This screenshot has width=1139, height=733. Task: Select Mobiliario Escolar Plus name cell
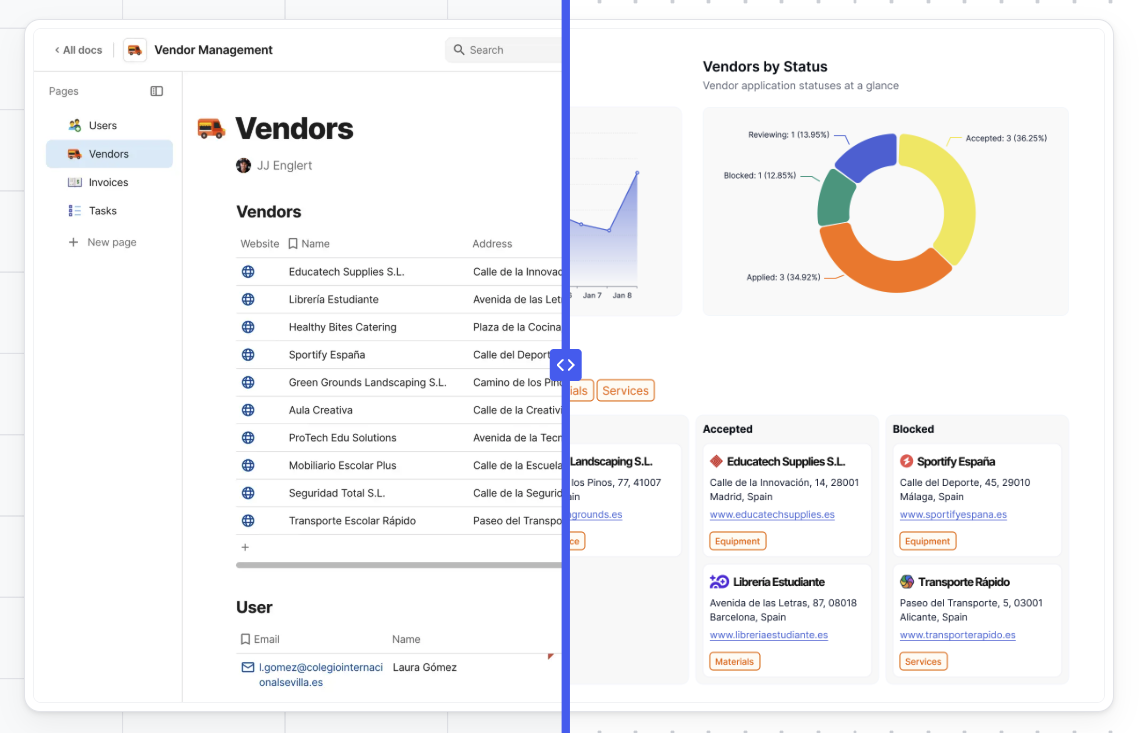point(343,465)
